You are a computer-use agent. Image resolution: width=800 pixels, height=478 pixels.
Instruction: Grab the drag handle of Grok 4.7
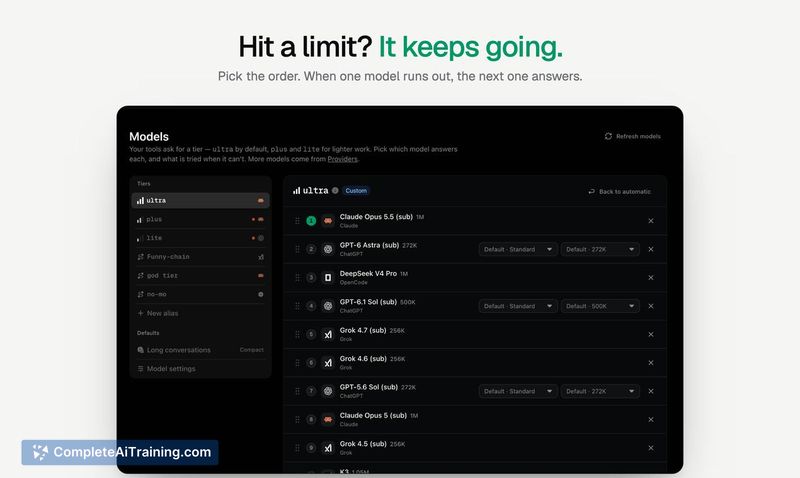pyautogui.click(x=297, y=334)
